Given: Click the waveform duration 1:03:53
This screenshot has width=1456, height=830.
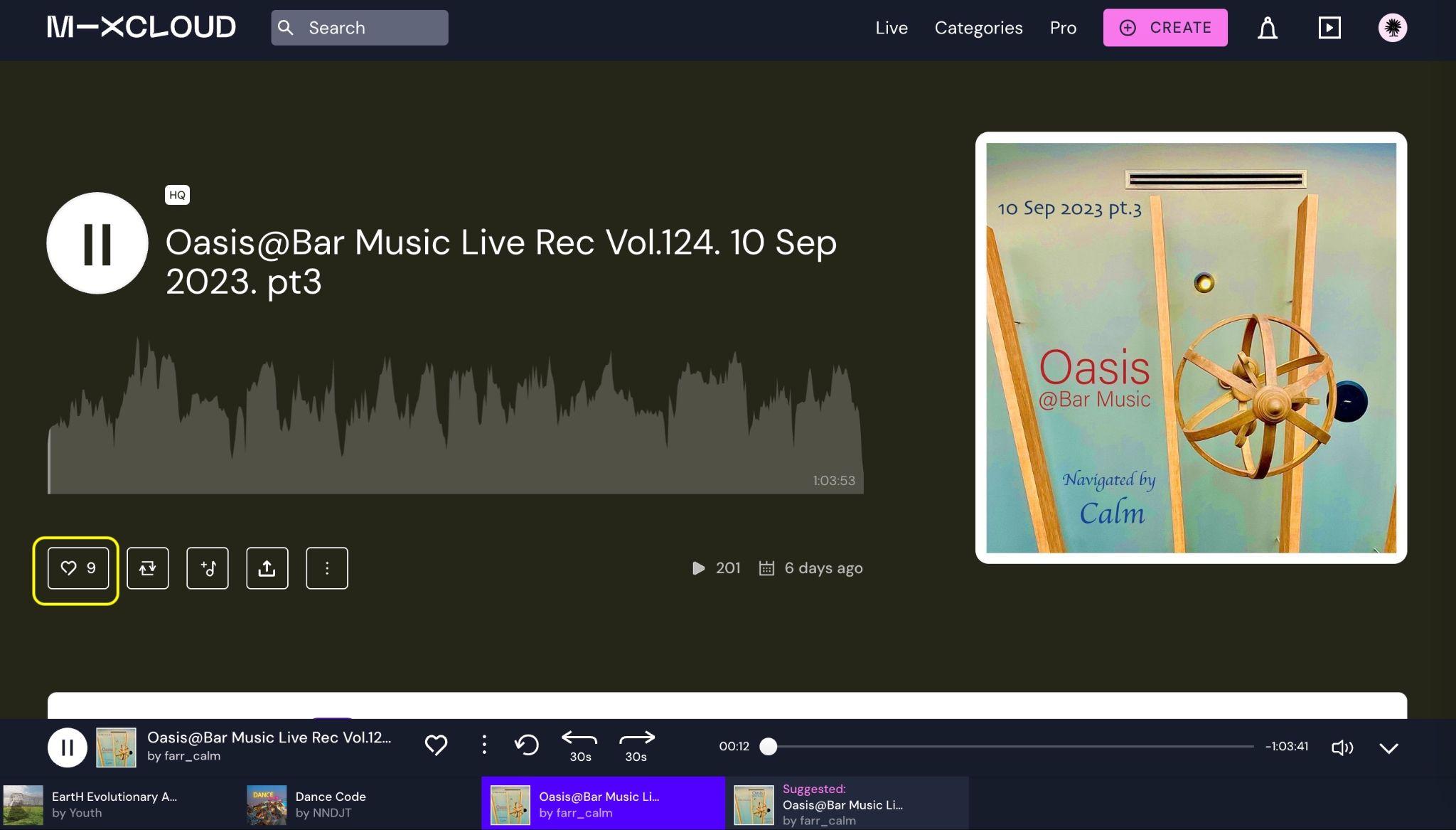Looking at the screenshot, I should [834, 481].
